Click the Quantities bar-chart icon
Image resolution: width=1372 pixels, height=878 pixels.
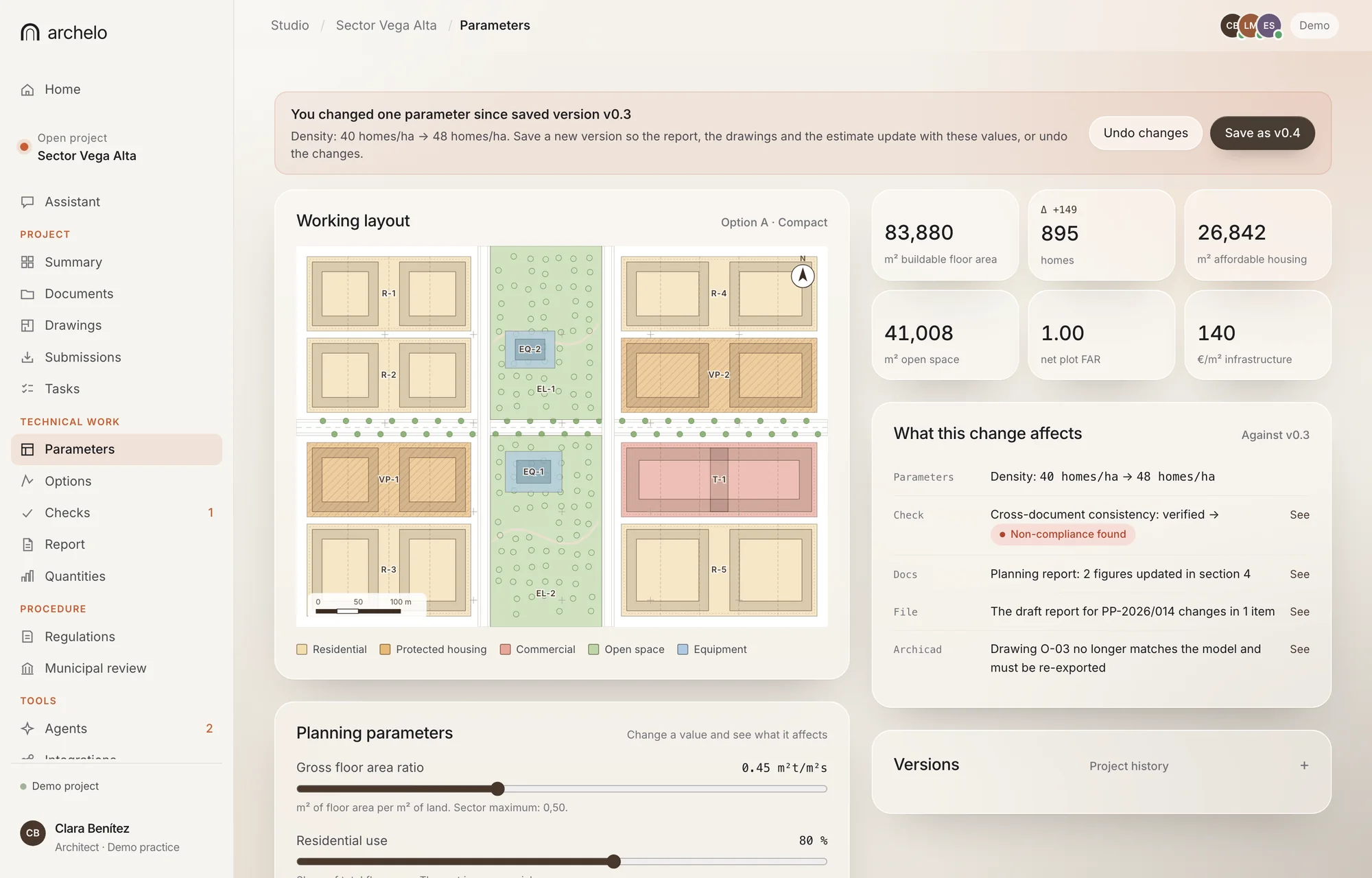pyautogui.click(x=27, y=576)
